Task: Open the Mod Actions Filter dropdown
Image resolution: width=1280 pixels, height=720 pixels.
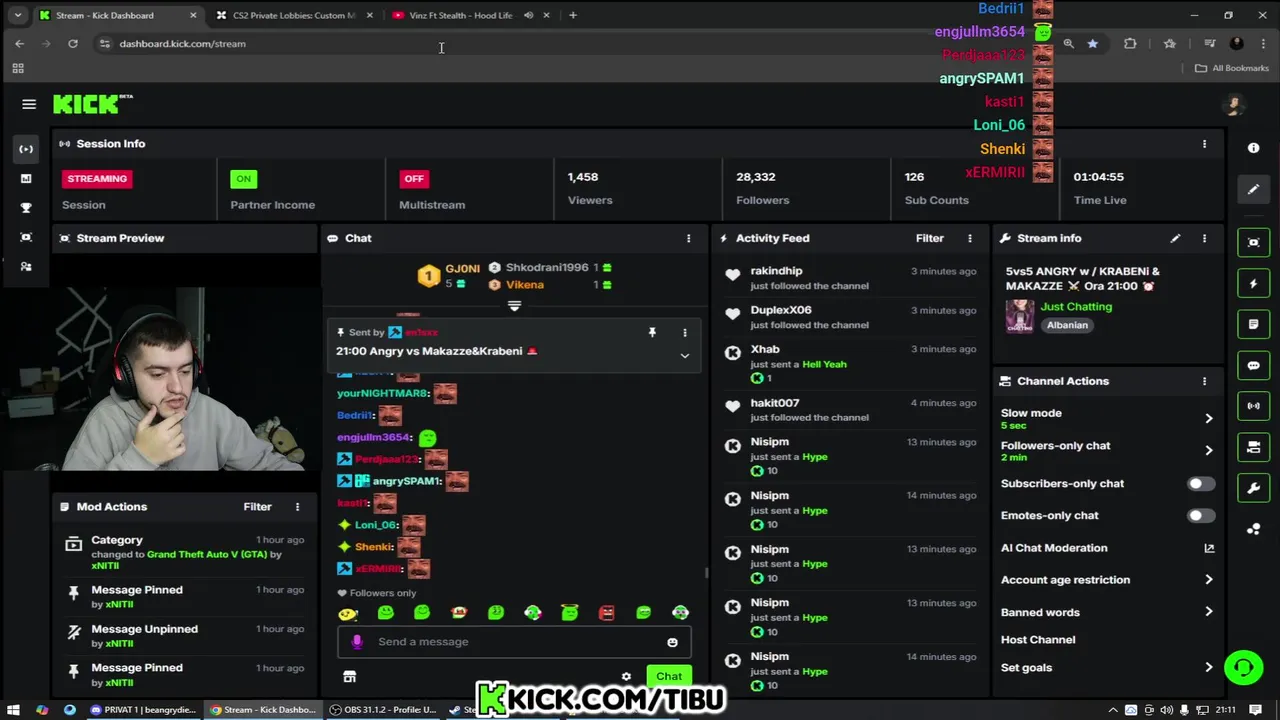Action: point(257,507)
